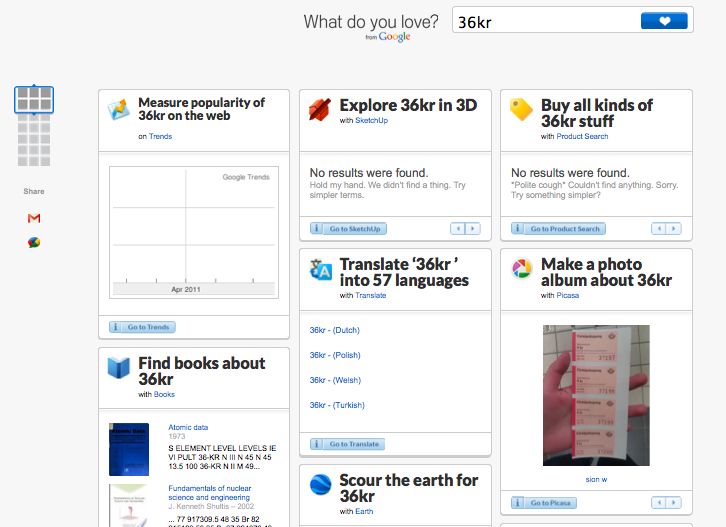Click the blue Books icon
The height and width of the screenshot is (527, 726).
(119, 368)
